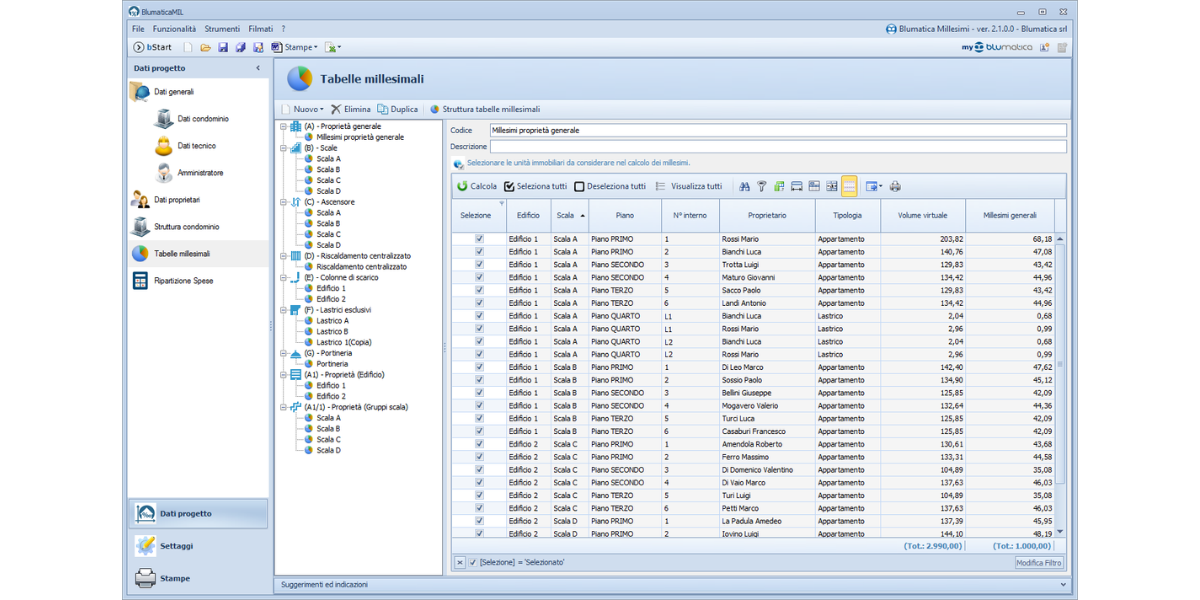Open the Strumenti menu
Viewport: 1200px width, 600px height.
click(222, 29)
